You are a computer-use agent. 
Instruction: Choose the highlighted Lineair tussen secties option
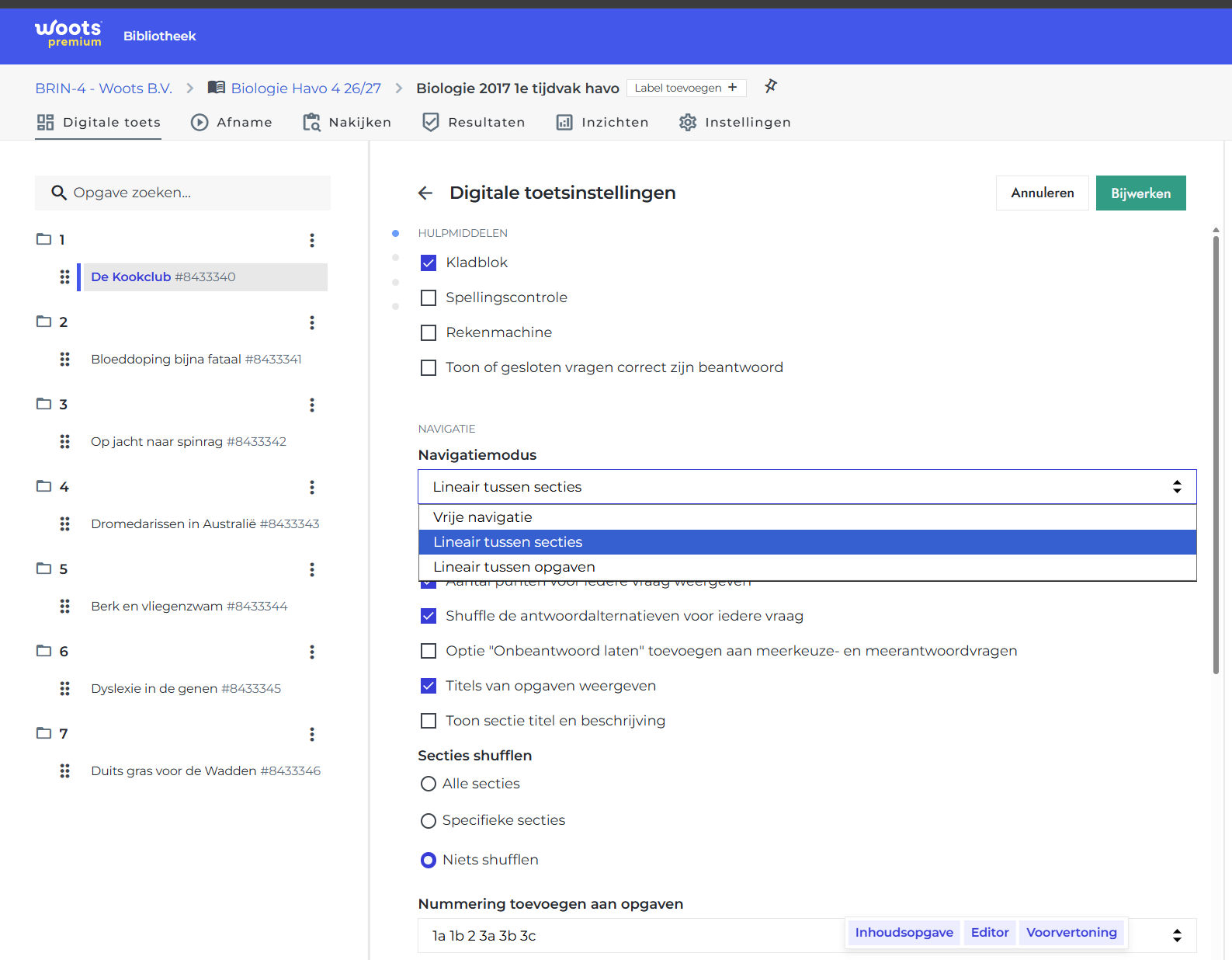click(x=807, y=542)
